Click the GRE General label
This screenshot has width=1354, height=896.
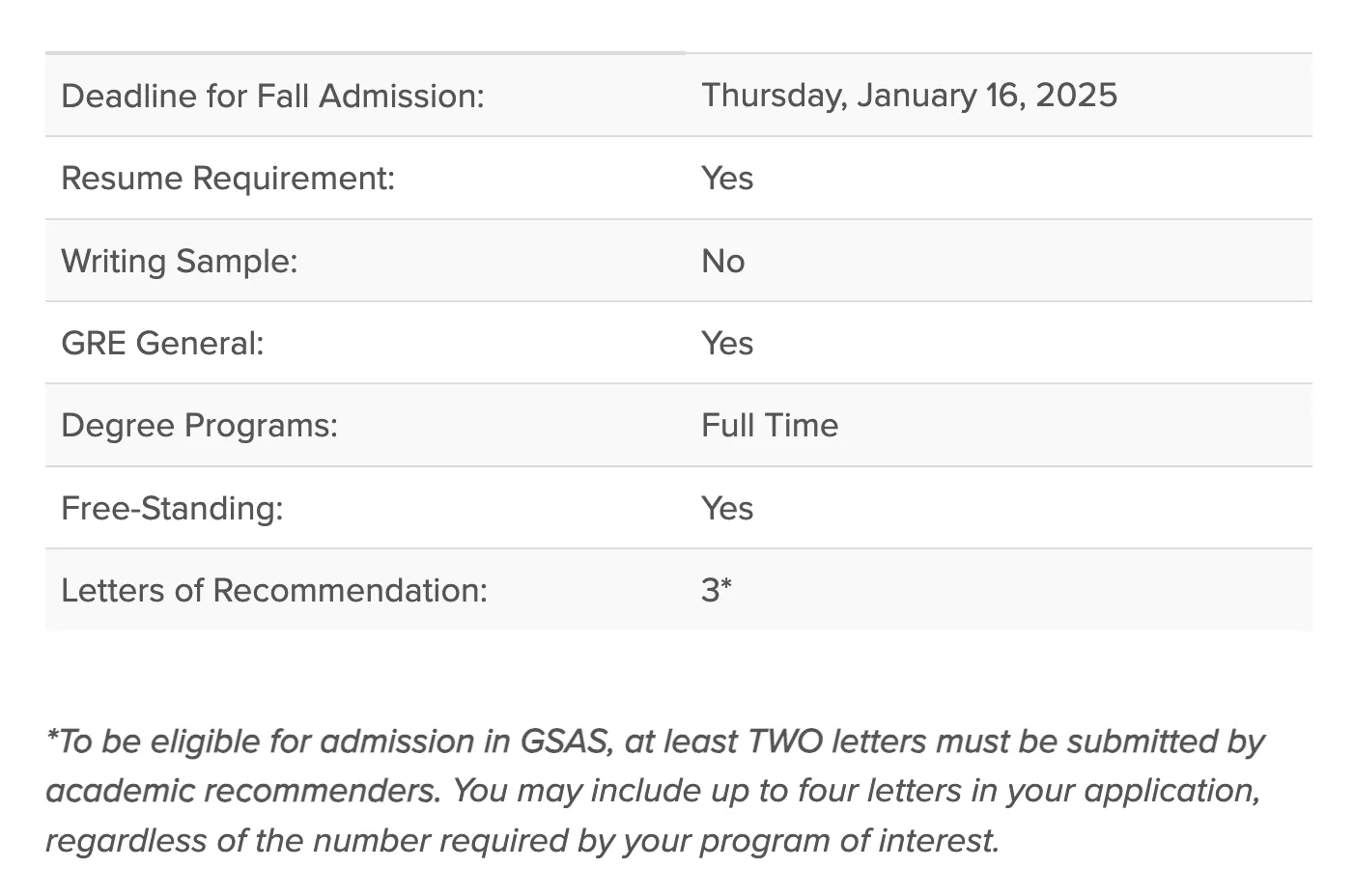(162, 343)
